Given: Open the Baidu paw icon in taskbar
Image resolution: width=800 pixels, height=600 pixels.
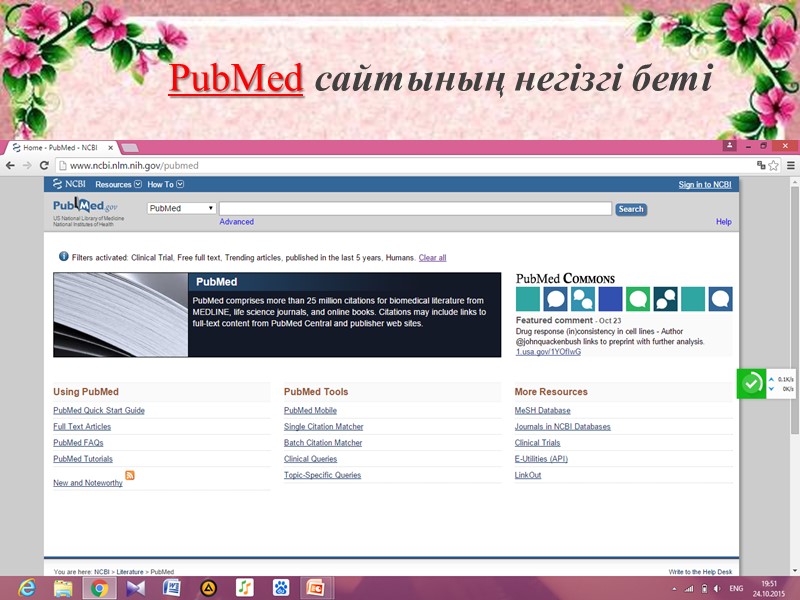Looking at the screenshot, I should [281, 588].
